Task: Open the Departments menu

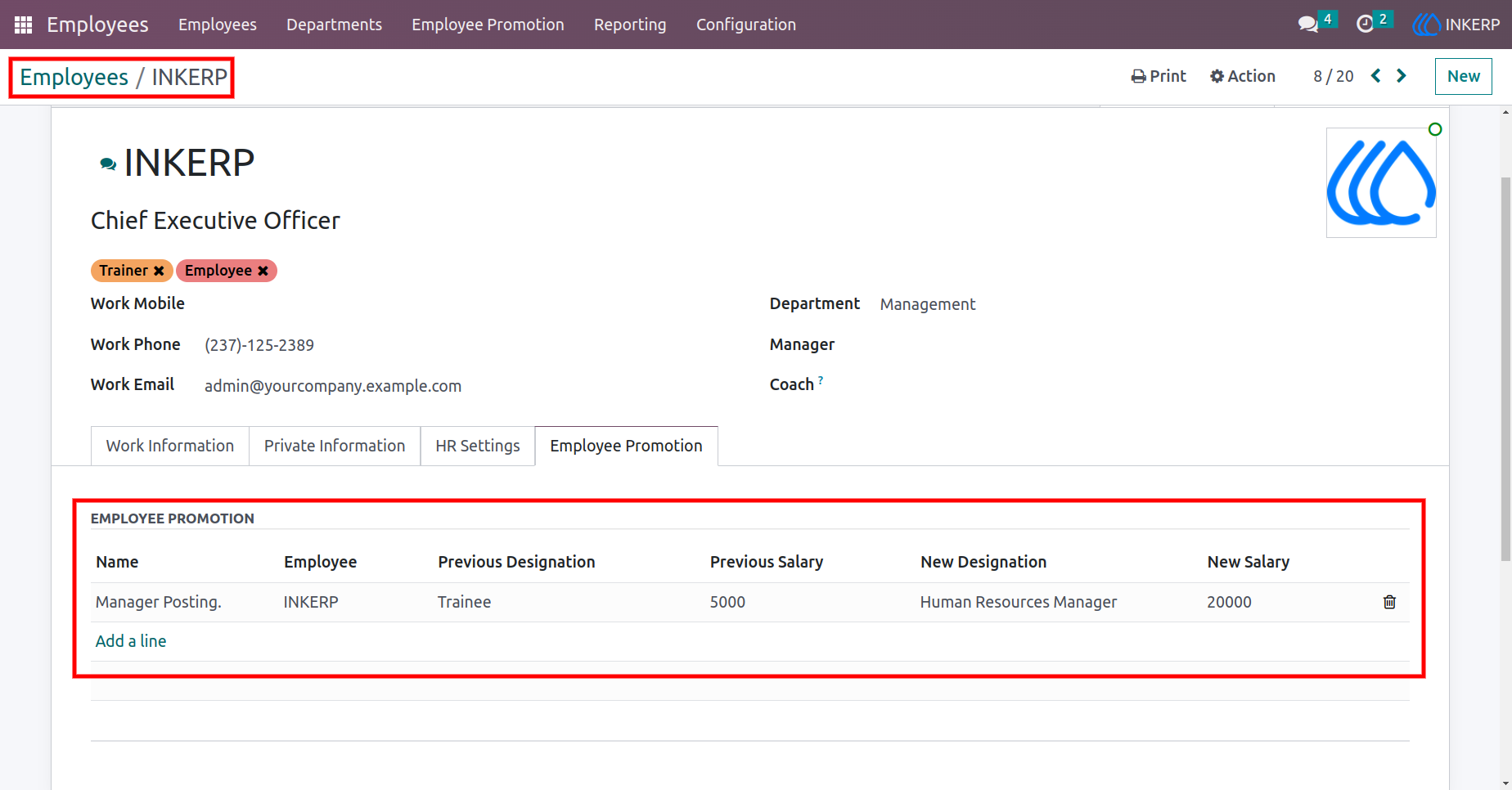Action: tap(334, 25)
